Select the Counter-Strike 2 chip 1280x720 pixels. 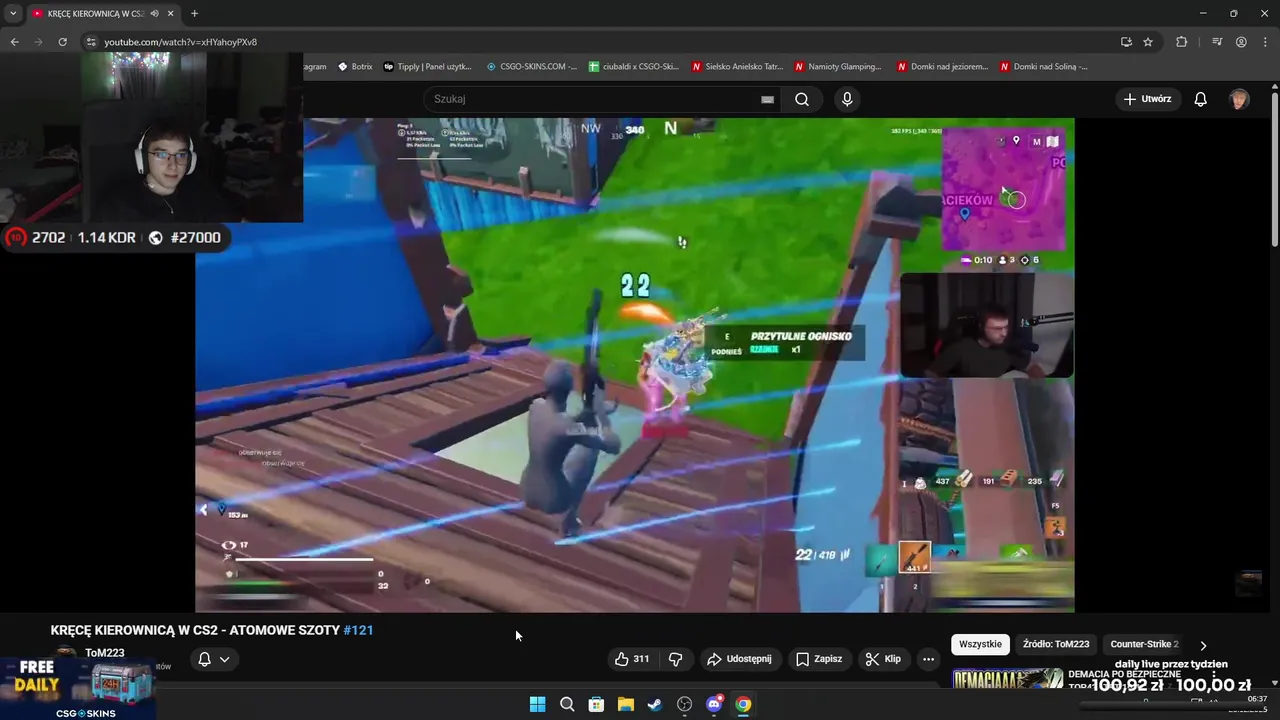click(x=1144, y=645)
